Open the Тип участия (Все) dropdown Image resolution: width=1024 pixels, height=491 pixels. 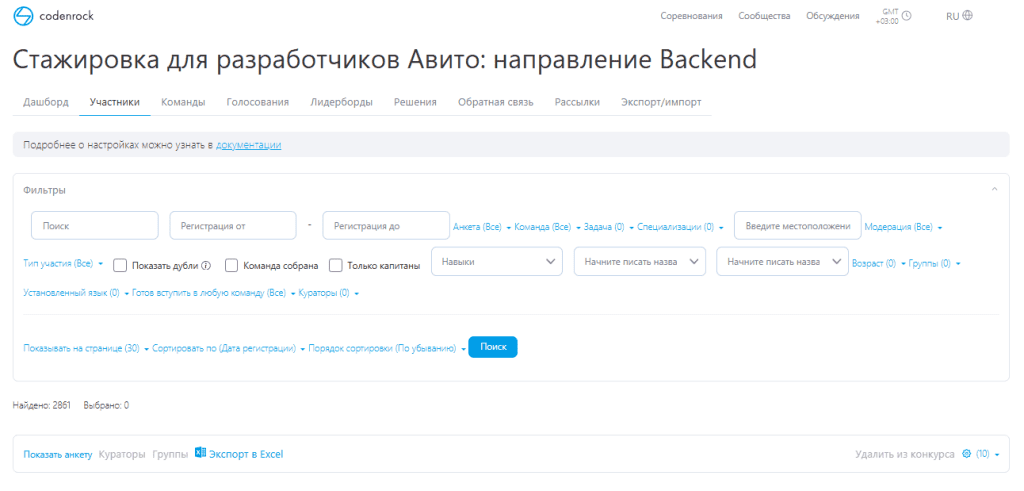[63, 264]
